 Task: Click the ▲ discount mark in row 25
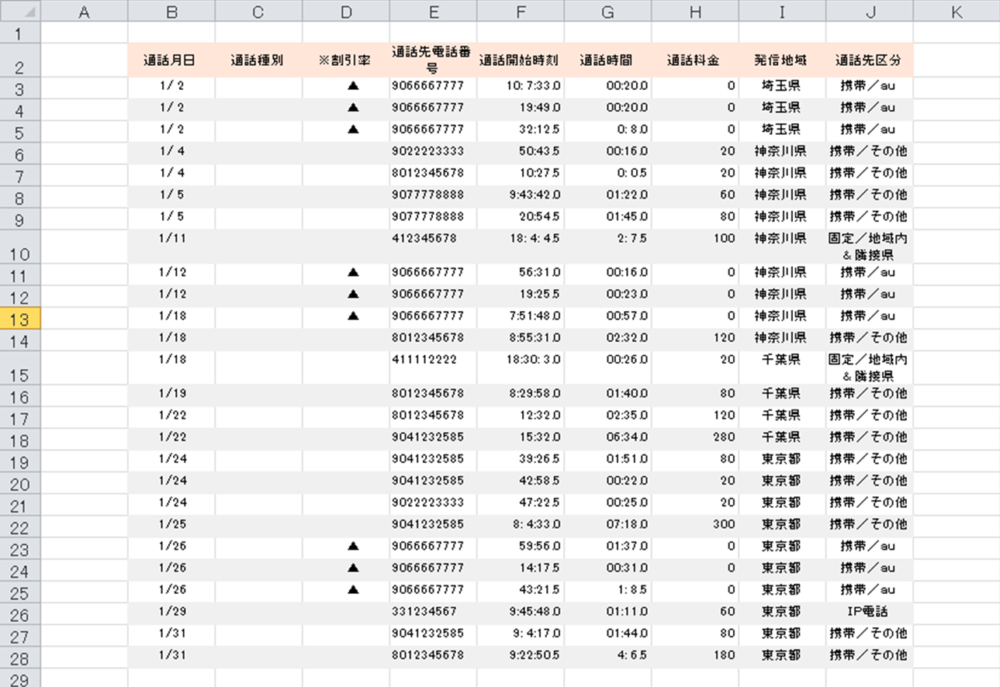click(352, 589)
